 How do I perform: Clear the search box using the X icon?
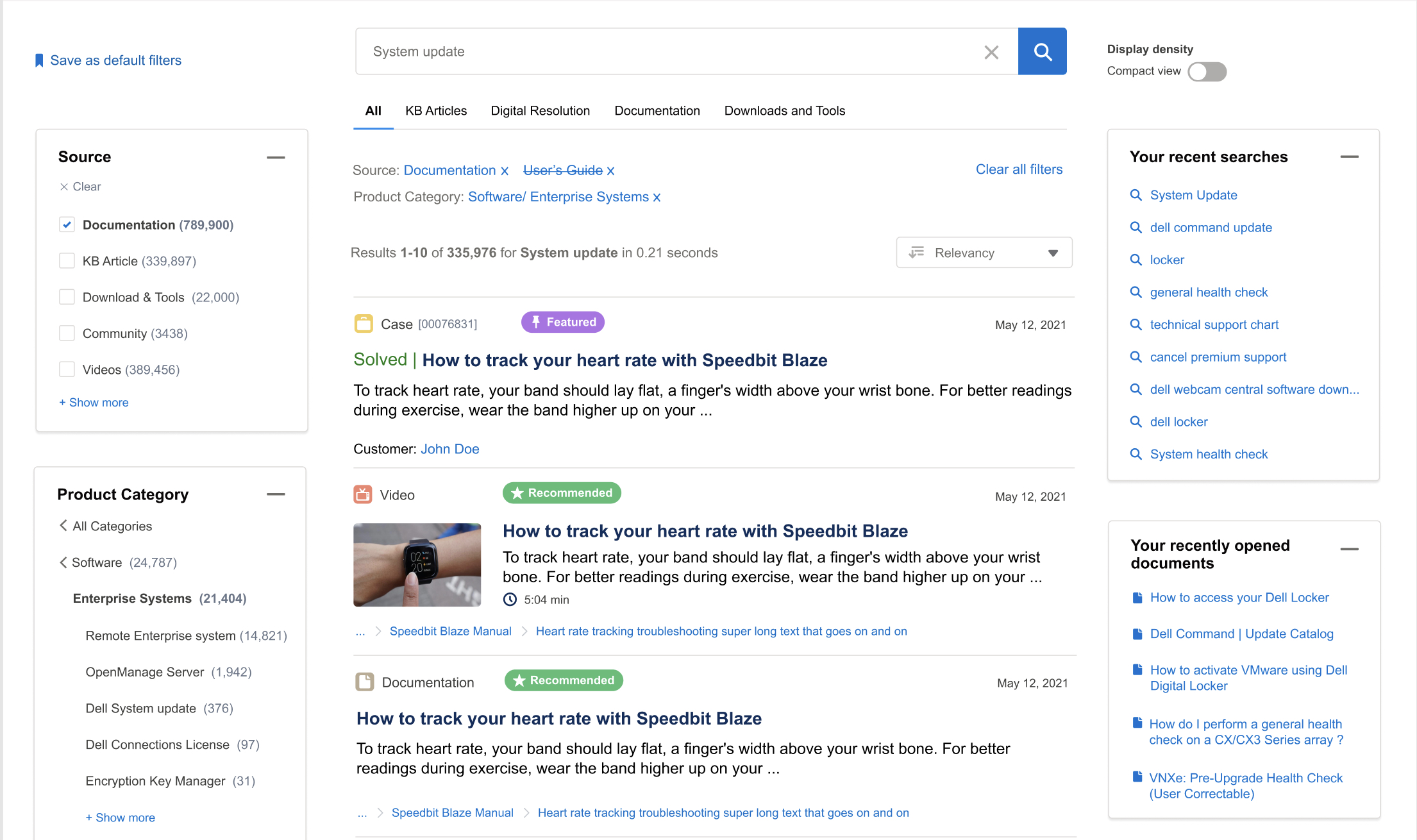click(991, 52)
